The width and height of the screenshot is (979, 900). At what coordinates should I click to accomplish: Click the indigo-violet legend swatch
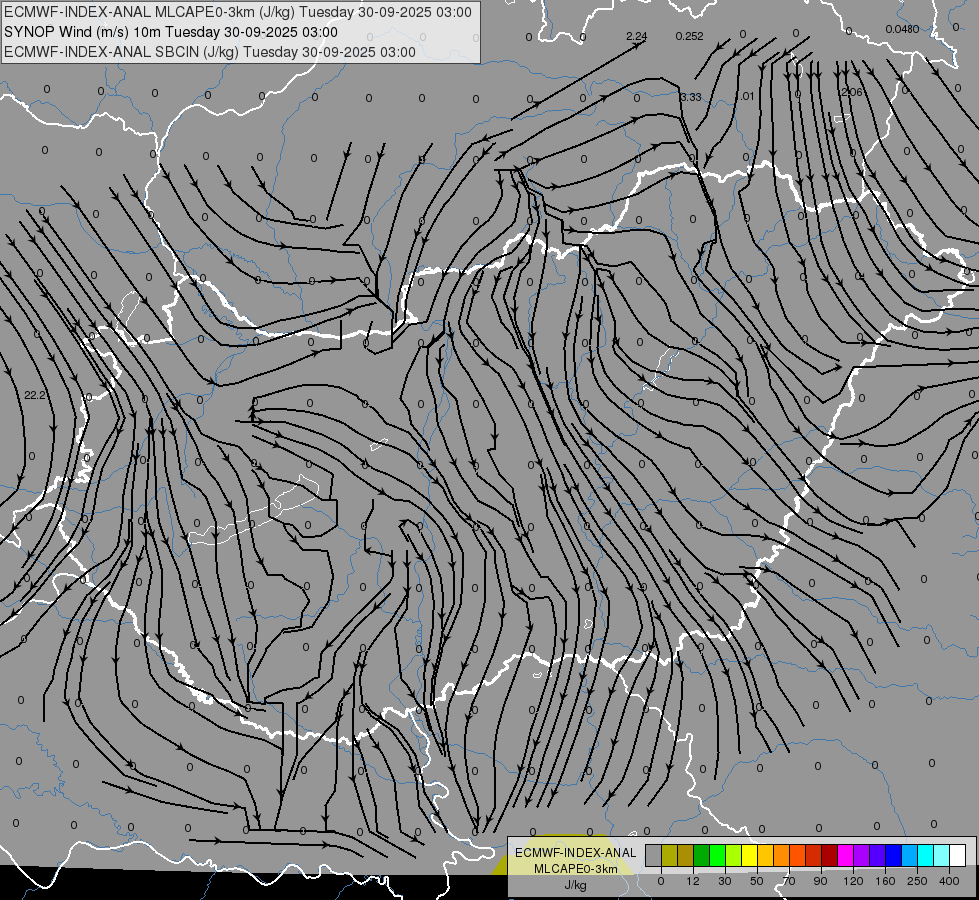[878, 855]
